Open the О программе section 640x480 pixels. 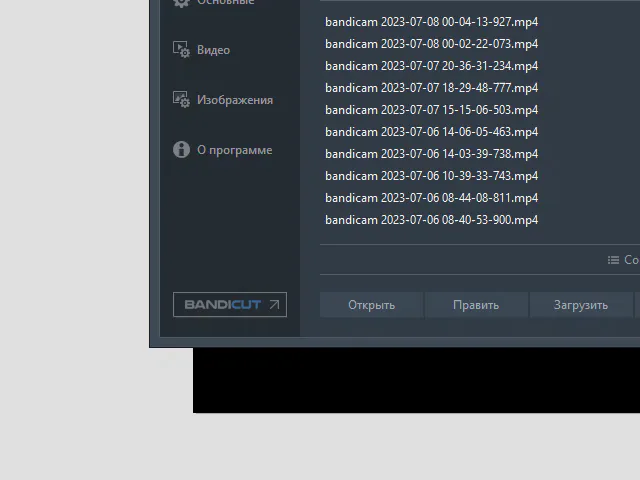pos(235,150)
